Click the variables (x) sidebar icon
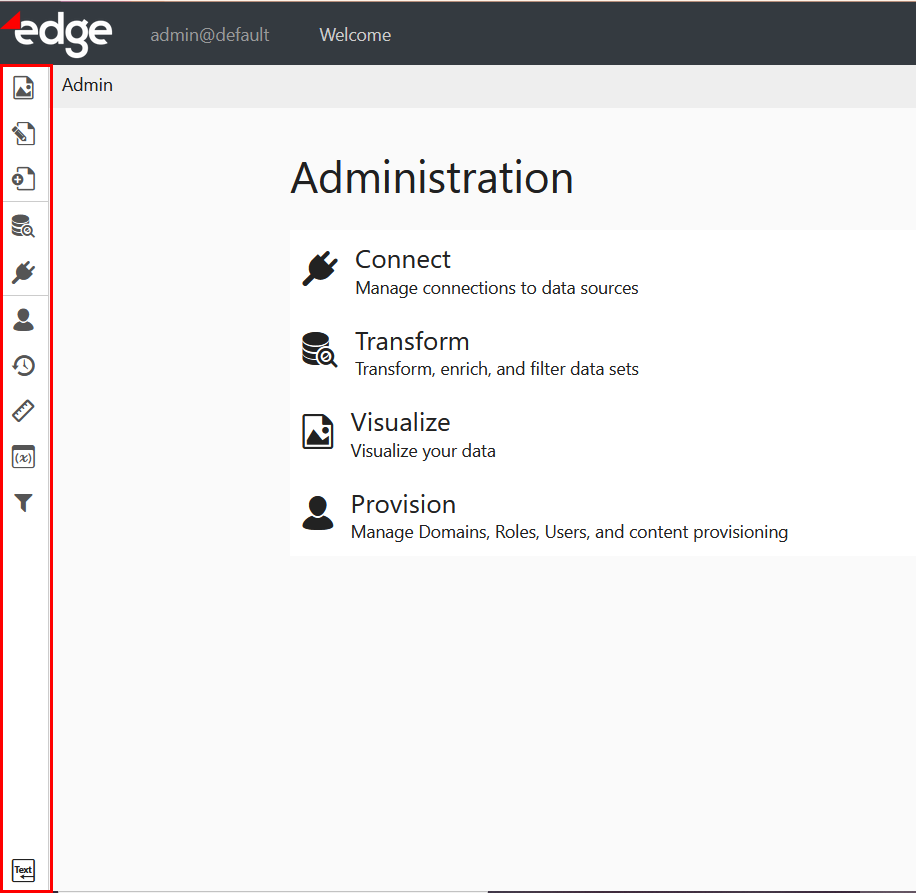The height and width of the screenshot is (893, 916). (x=23, y=457)
